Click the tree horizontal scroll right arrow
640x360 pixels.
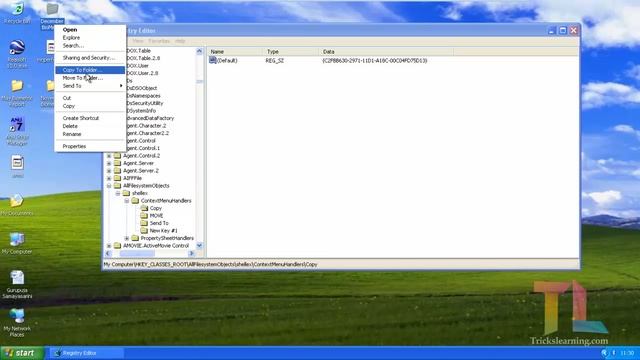click(x=191, y=253)
